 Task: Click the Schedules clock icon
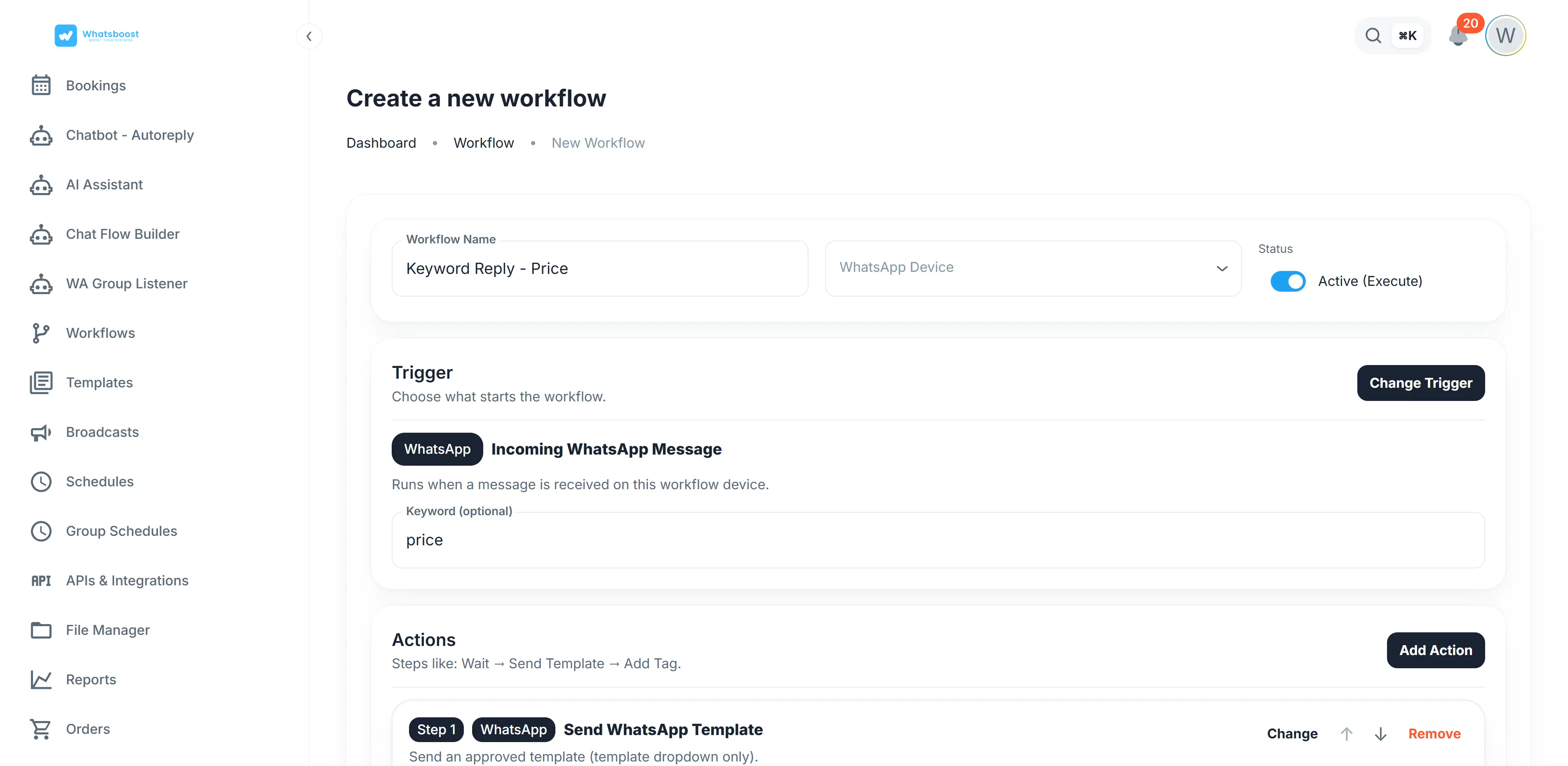(41, 482)
